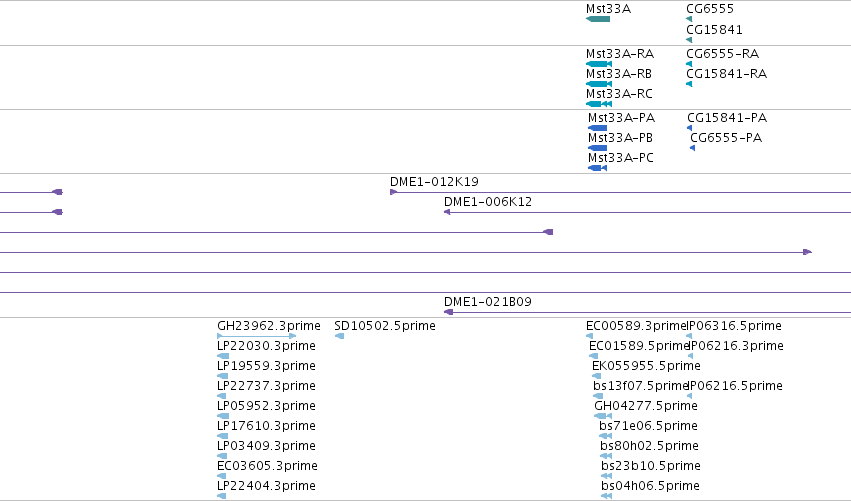This screenshot has height=501, width=851.
Task: Click the LP03409.3prime label
Action: click(266, 446)
